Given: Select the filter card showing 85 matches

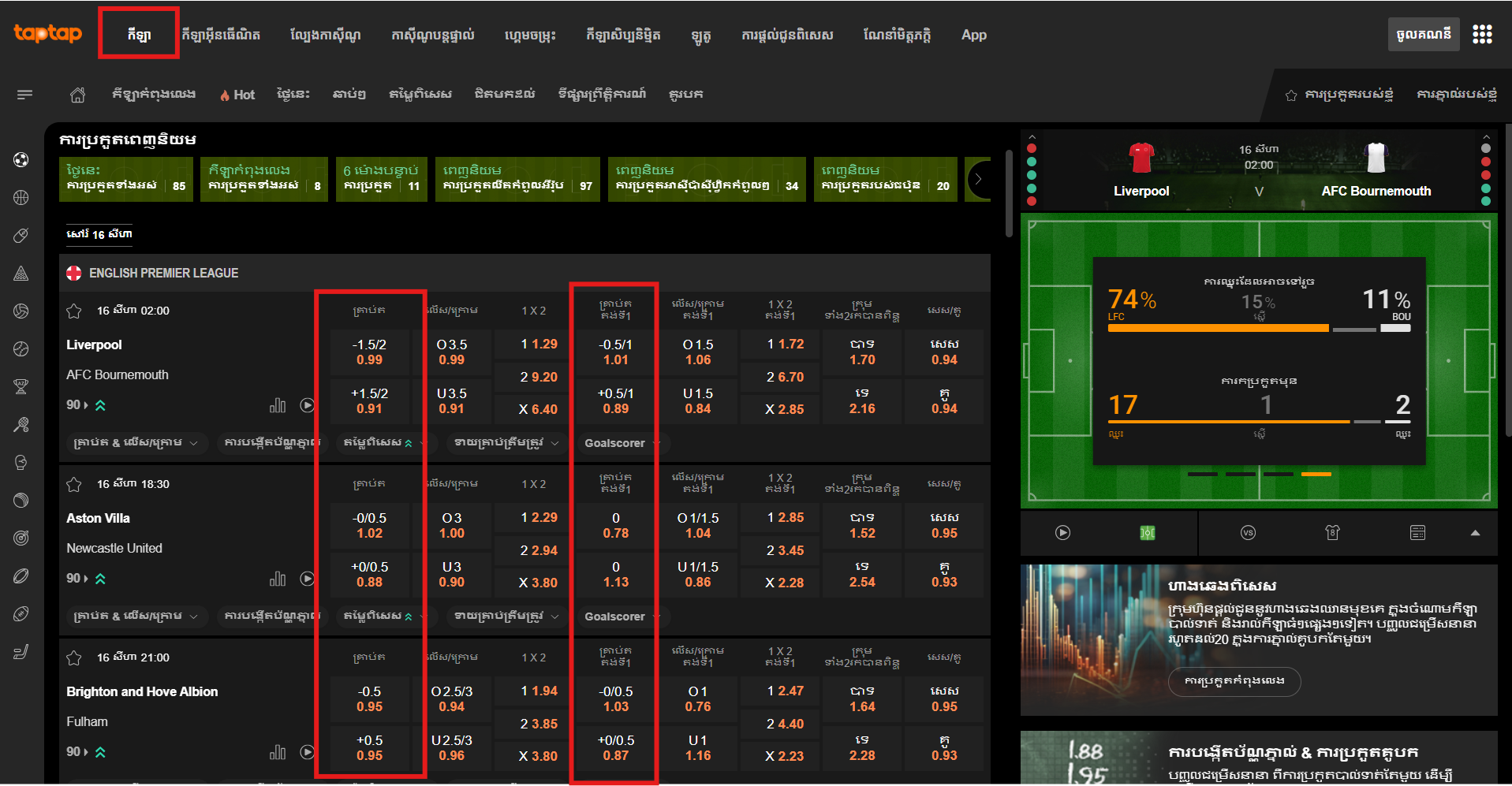Looking at the screenshot, I should pos(126,179).
